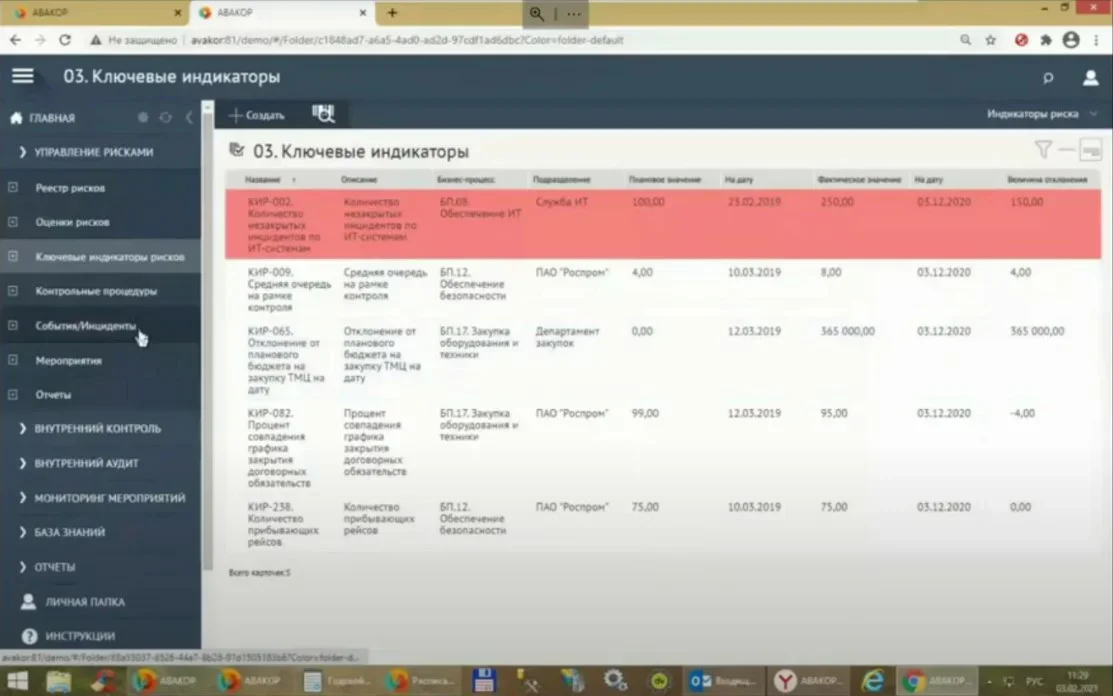Click the ИНСТРУКЦИИ question mark icon

click(29, 636)
